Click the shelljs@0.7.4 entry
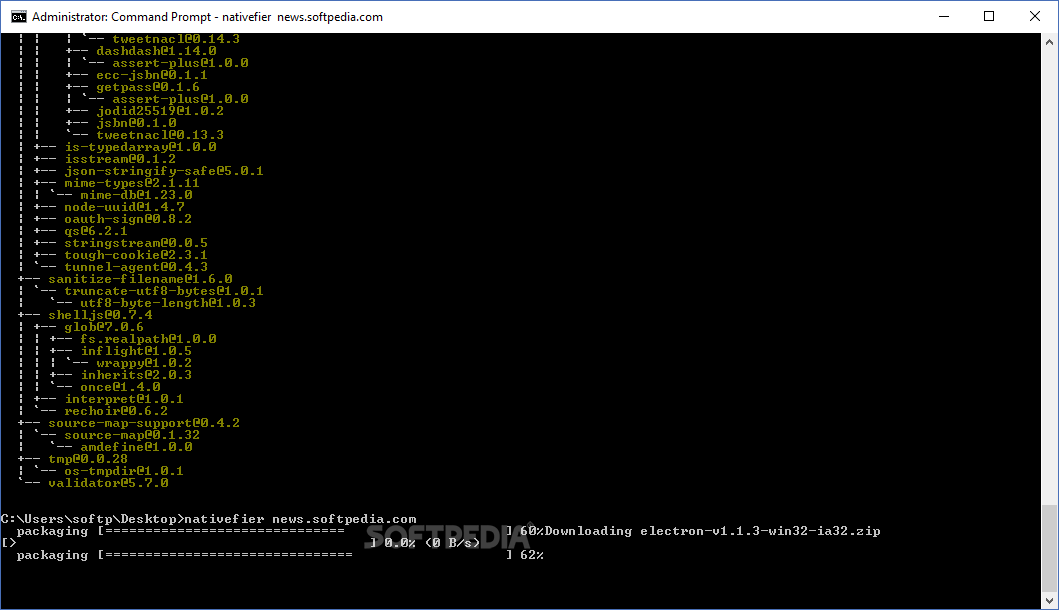Screen dimensions: 1059x610 (x=101, y=315)
